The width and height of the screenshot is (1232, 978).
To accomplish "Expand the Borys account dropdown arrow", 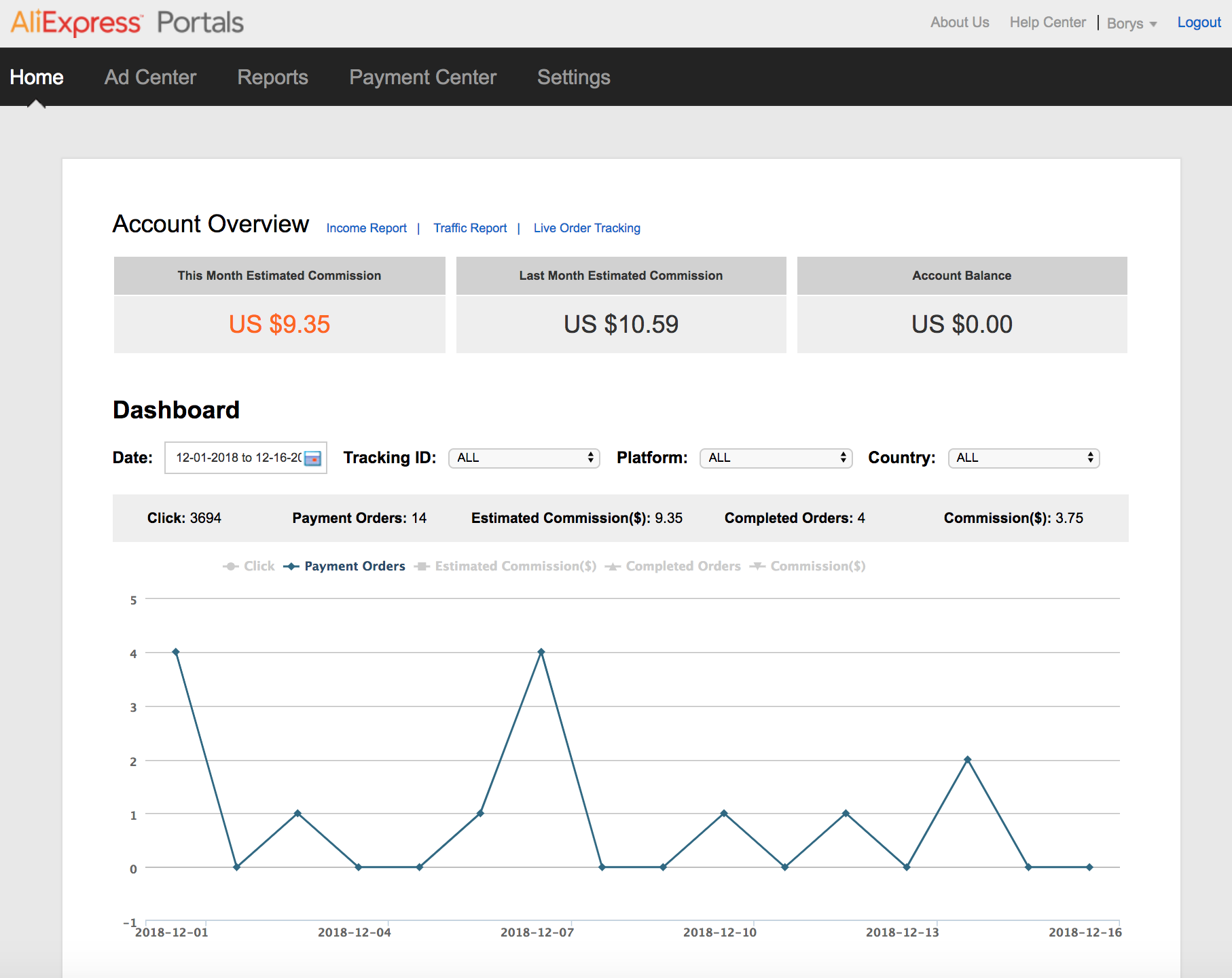I will 1153,24.
